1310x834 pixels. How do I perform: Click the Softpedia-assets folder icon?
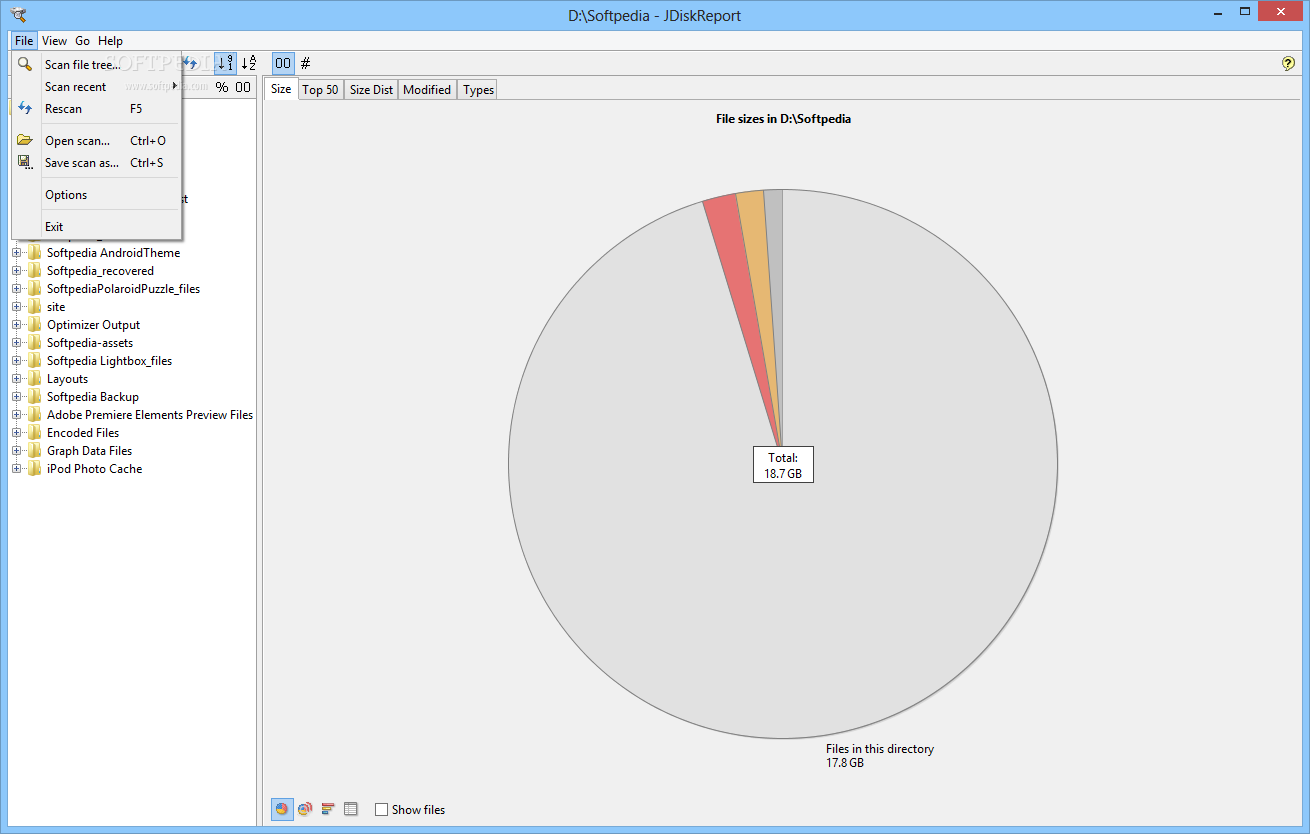coord(35,343)
